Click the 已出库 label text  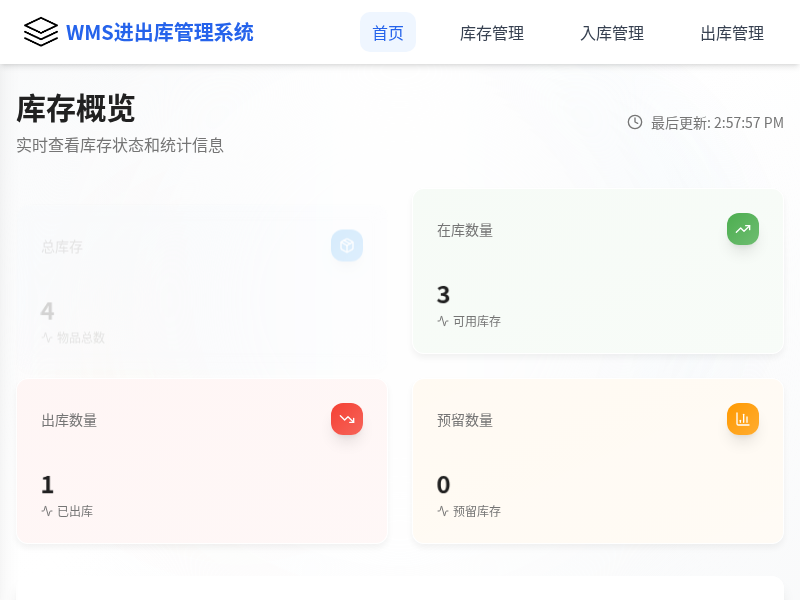click(x=75, y=511)
